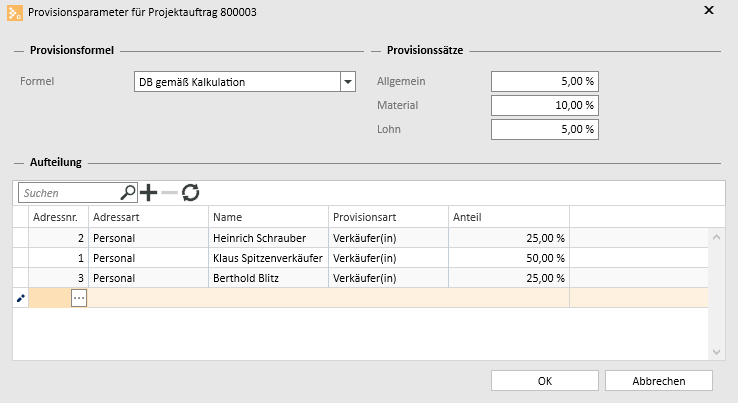Click the Abbrechen button

(658, 381)
